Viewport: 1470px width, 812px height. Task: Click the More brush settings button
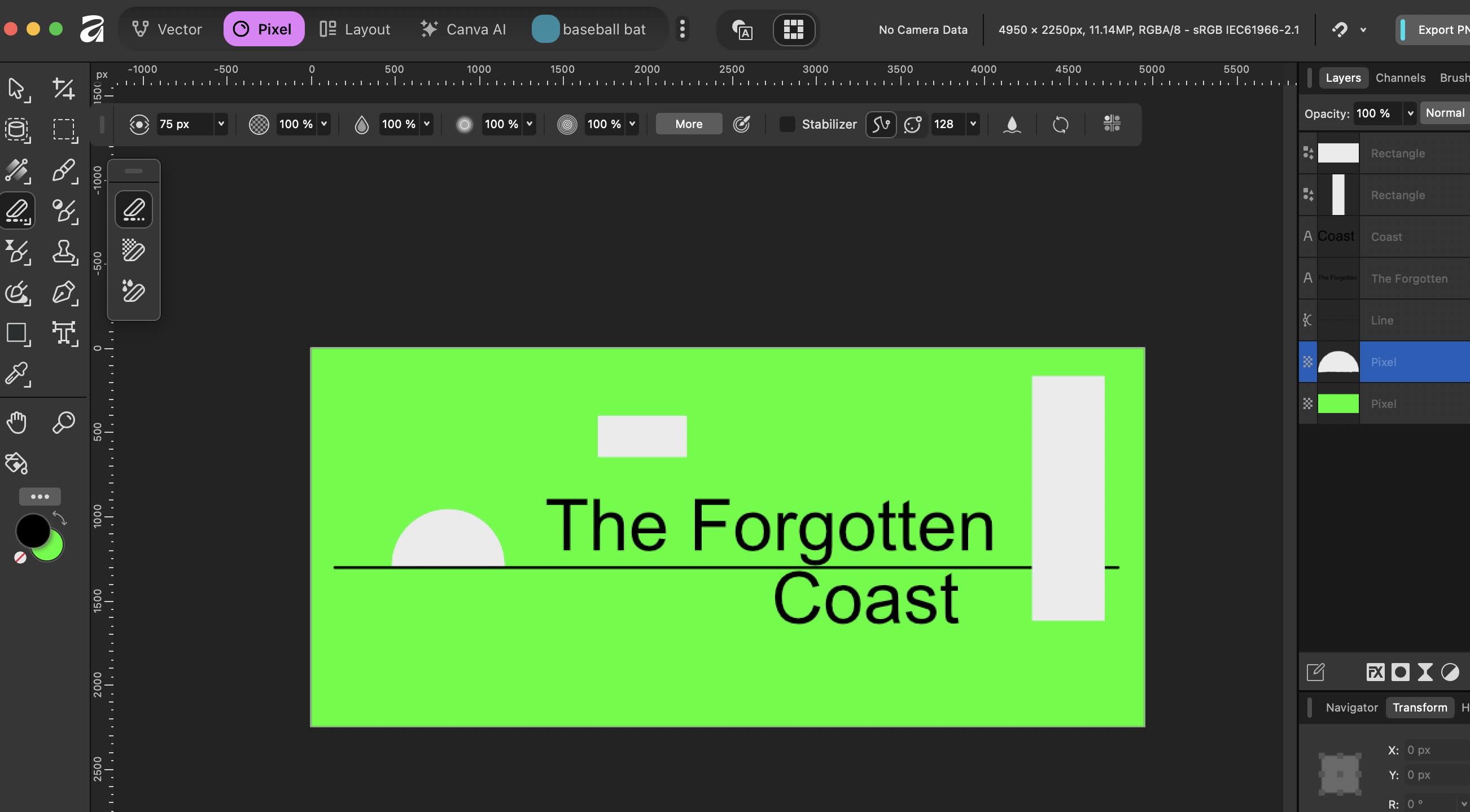point(689,124)
